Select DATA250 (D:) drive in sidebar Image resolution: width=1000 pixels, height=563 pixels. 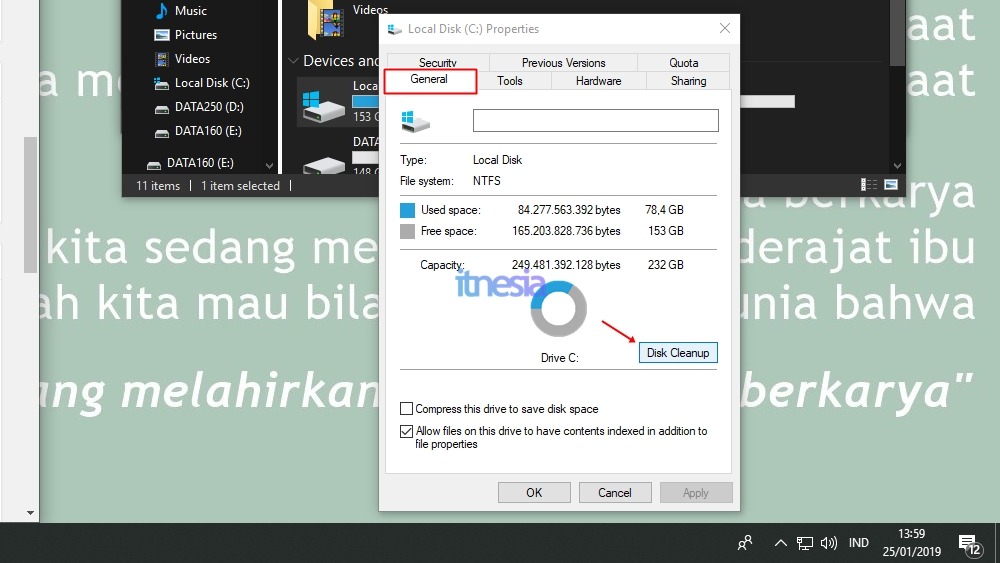208,107
